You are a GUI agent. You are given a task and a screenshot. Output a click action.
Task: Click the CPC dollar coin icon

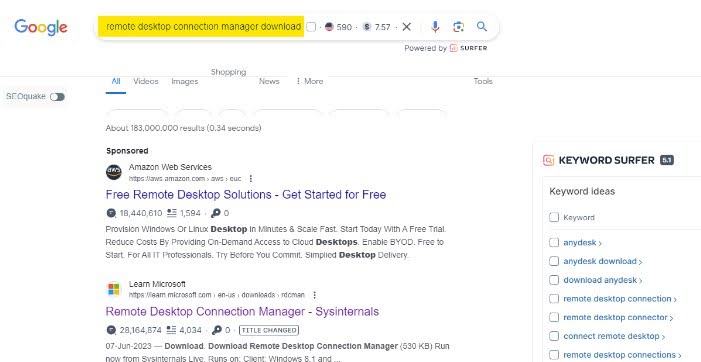pyautogui.click(x=367, y=27)
